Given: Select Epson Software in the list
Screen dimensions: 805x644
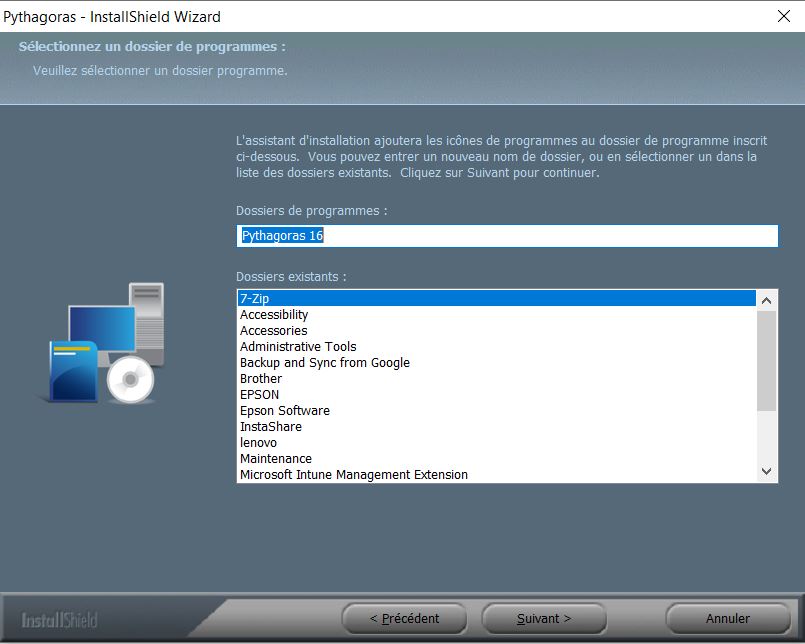Looking at the screenshot, I should pos(496,410).
